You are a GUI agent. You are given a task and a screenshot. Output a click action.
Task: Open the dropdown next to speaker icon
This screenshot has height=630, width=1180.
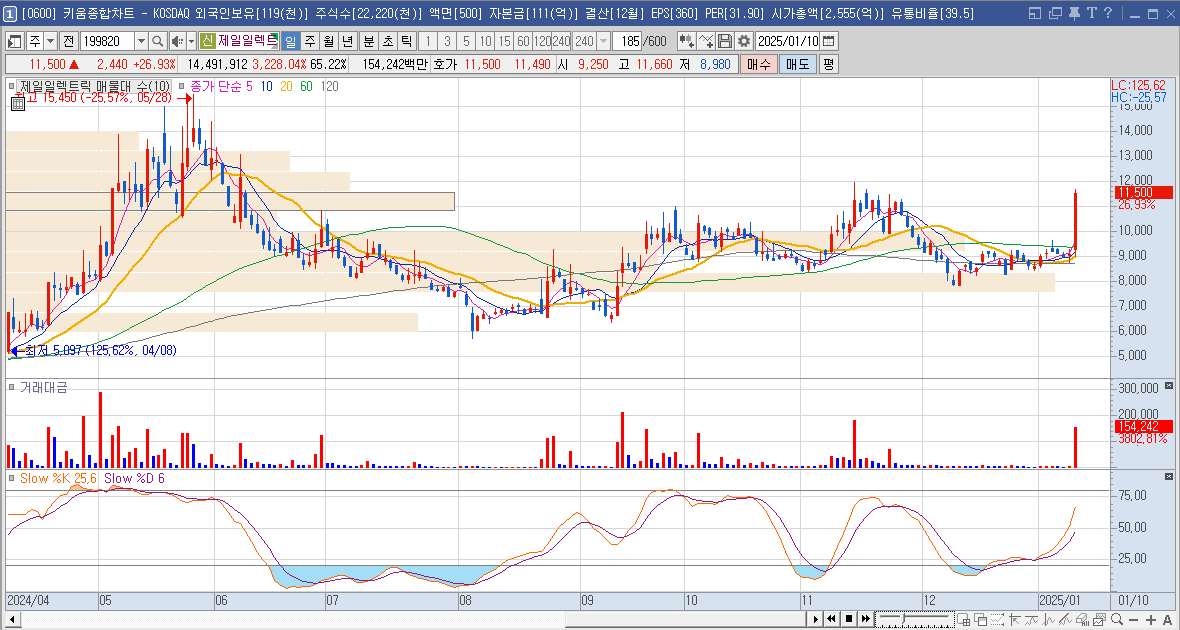tap(191, 41)
